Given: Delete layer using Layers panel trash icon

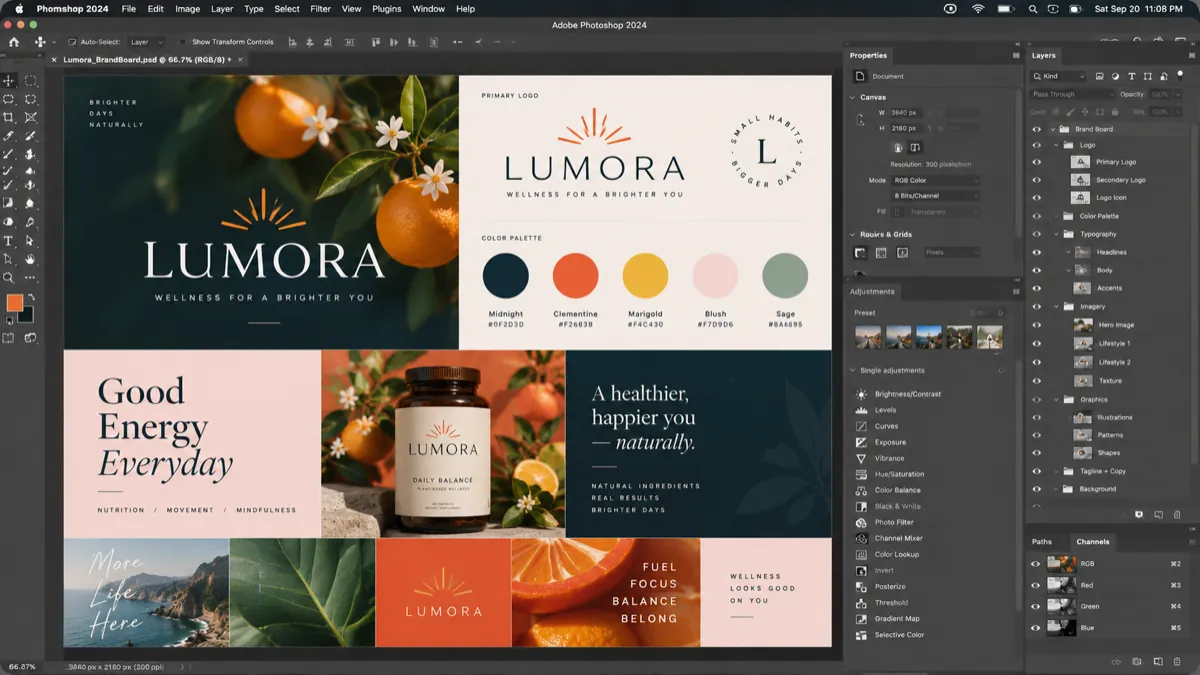Looking at the screenshot, I should point(1177,515).
